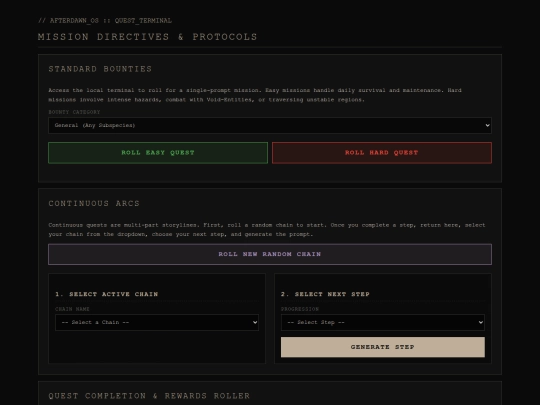Click the Progression label
The height and width of the screenshot is (405, 540).
(x=300, y=309)
